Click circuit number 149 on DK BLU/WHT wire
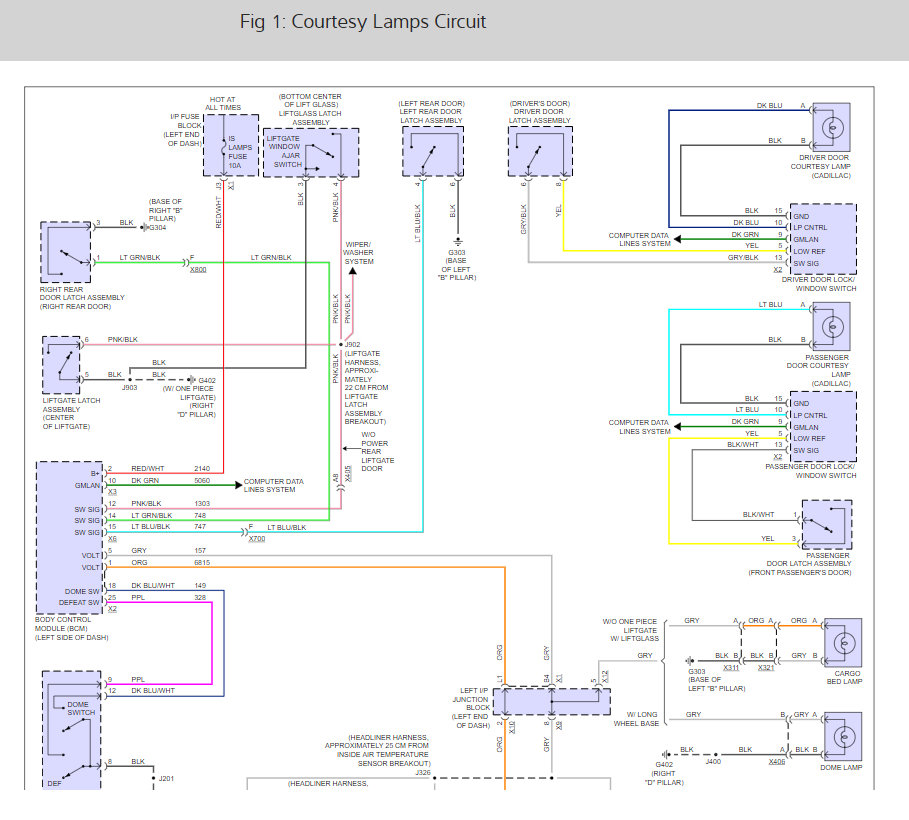 point(200,586)
